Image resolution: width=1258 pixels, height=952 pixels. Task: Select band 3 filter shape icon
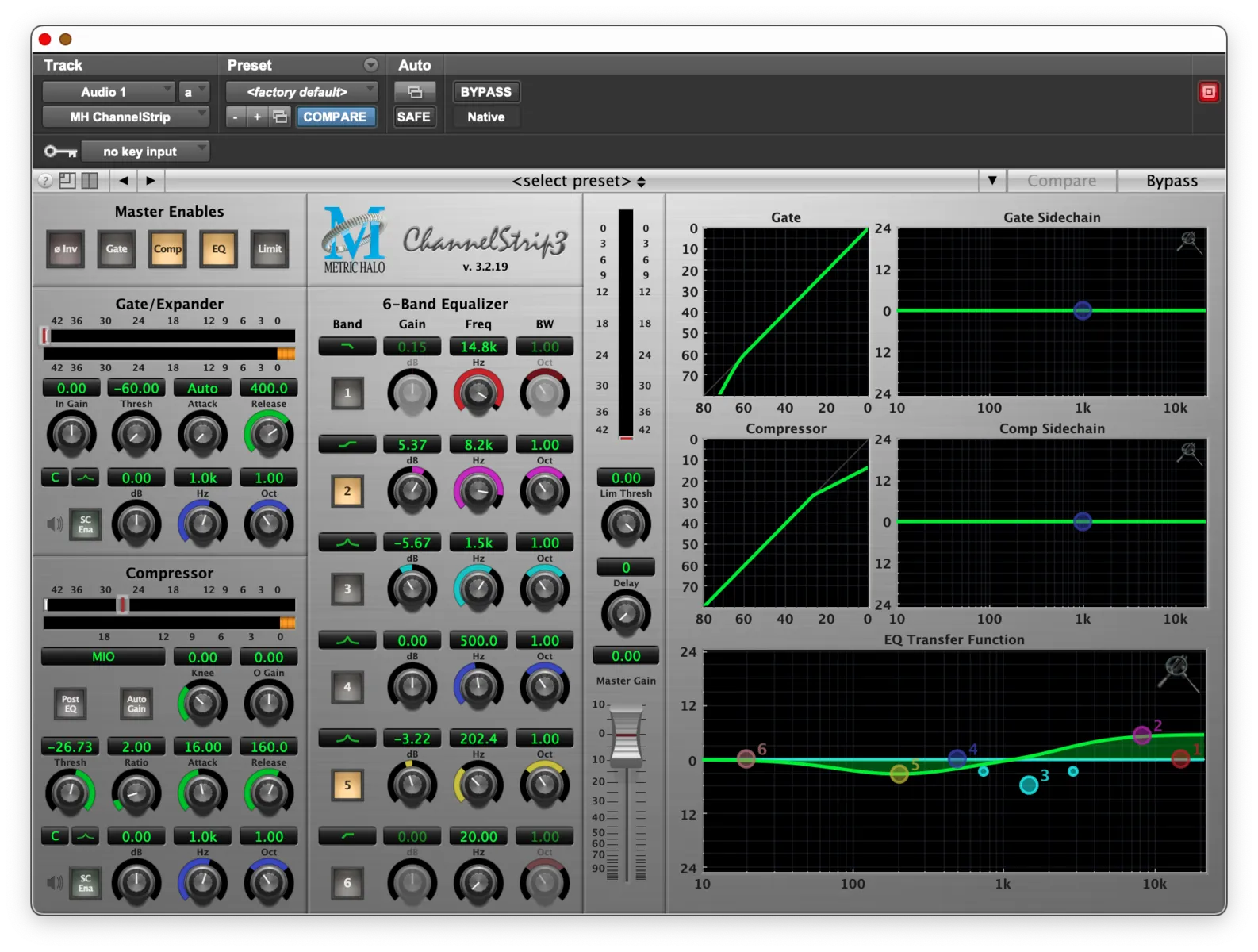click(x=347, y=543)
